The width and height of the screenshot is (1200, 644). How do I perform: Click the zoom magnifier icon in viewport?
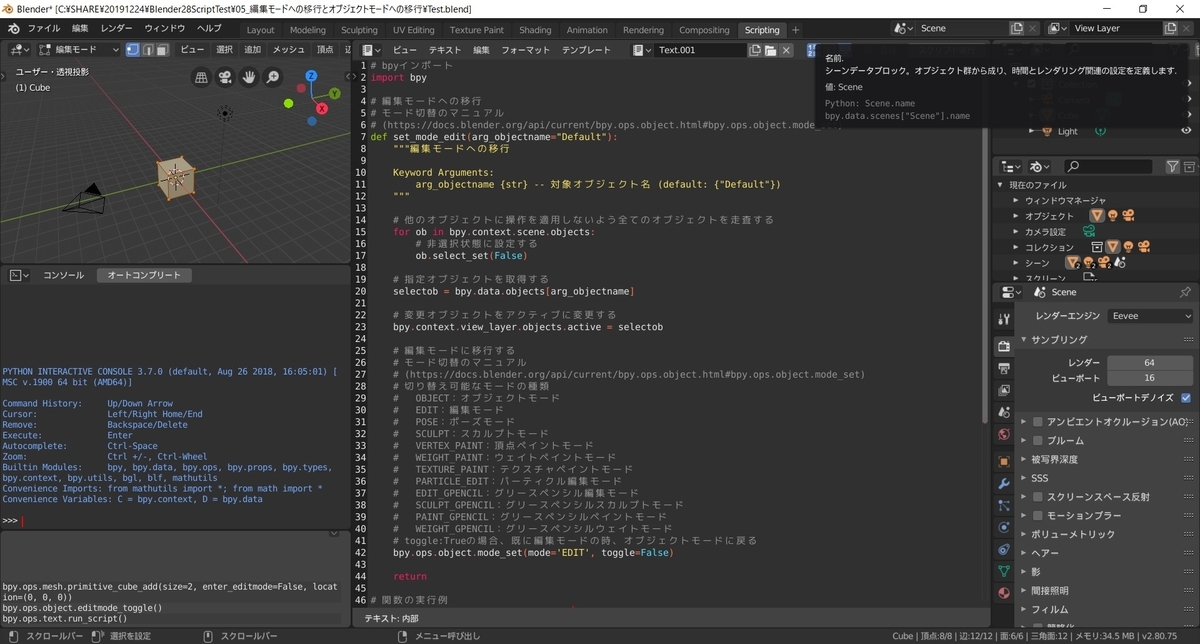pos(271,77)
